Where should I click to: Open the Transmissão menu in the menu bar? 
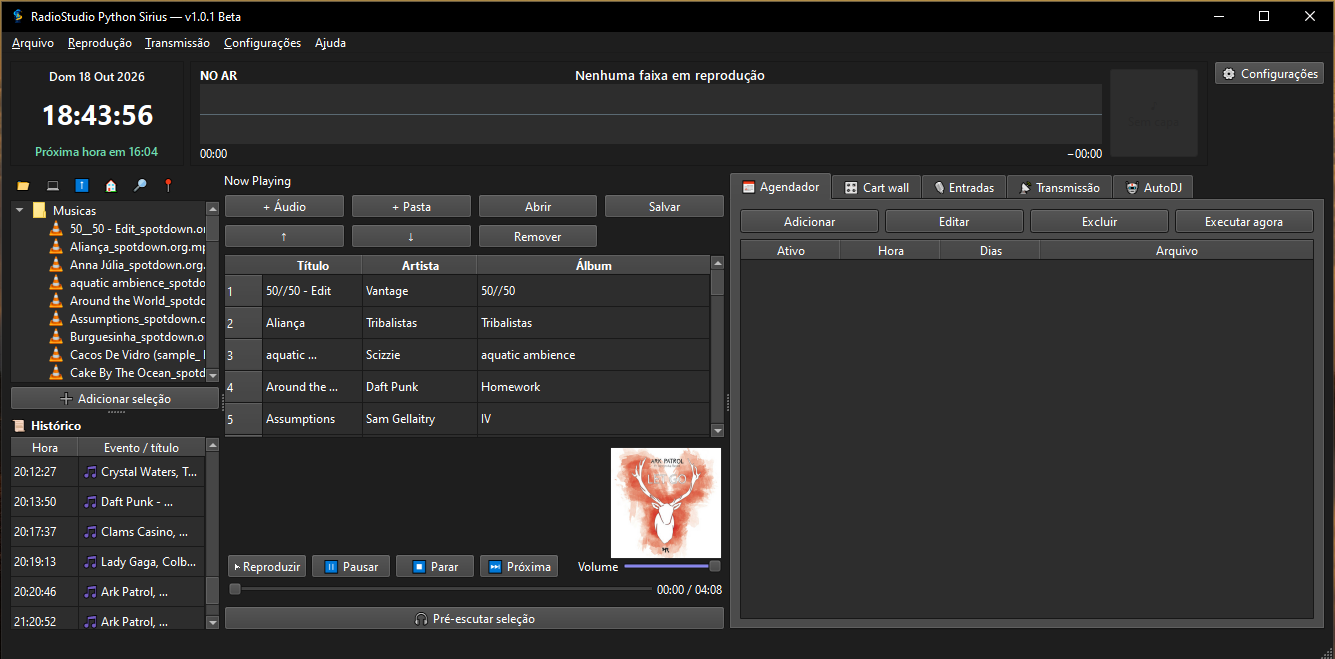point(177,43)
